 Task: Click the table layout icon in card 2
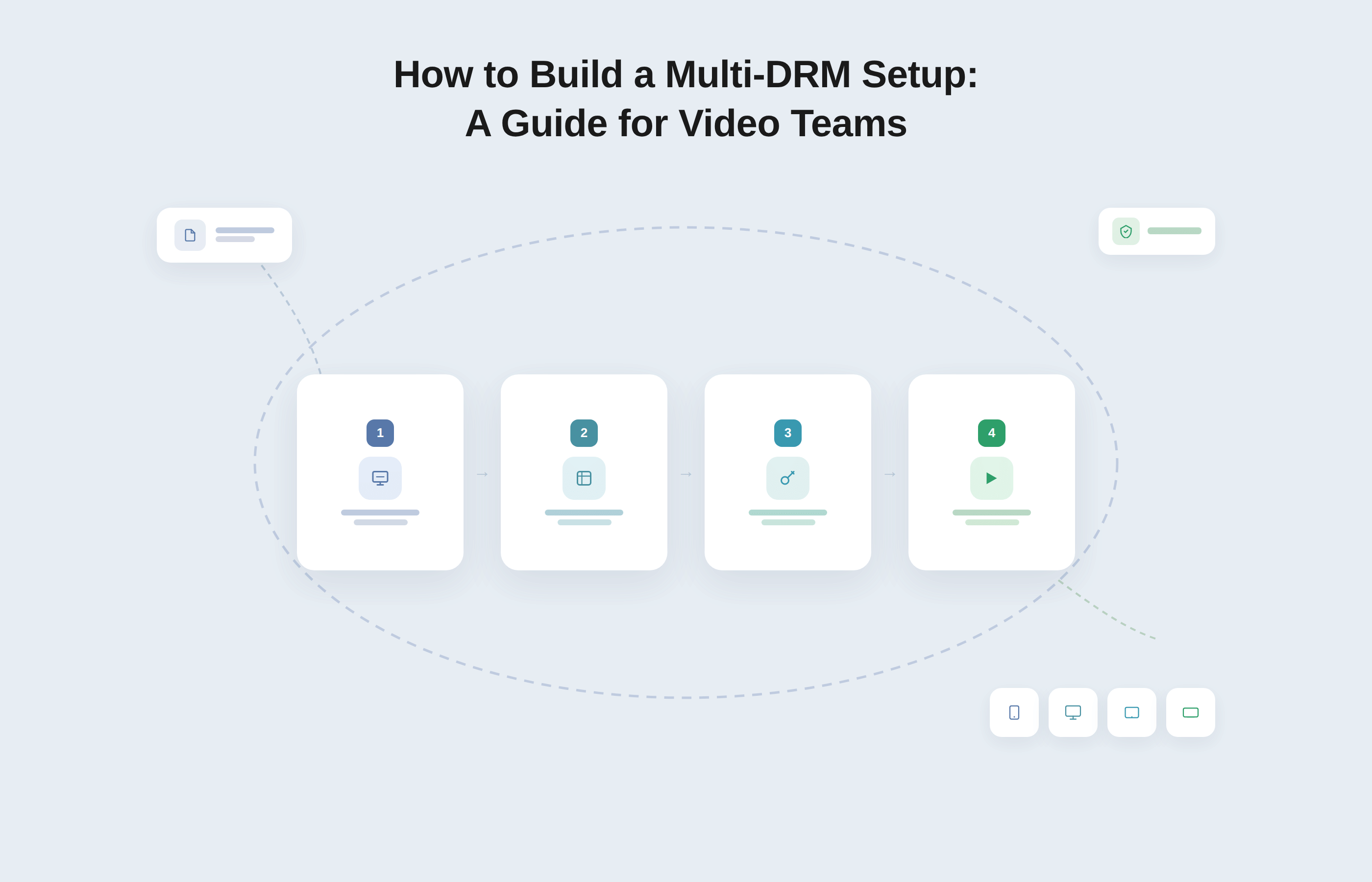point(584,478)
